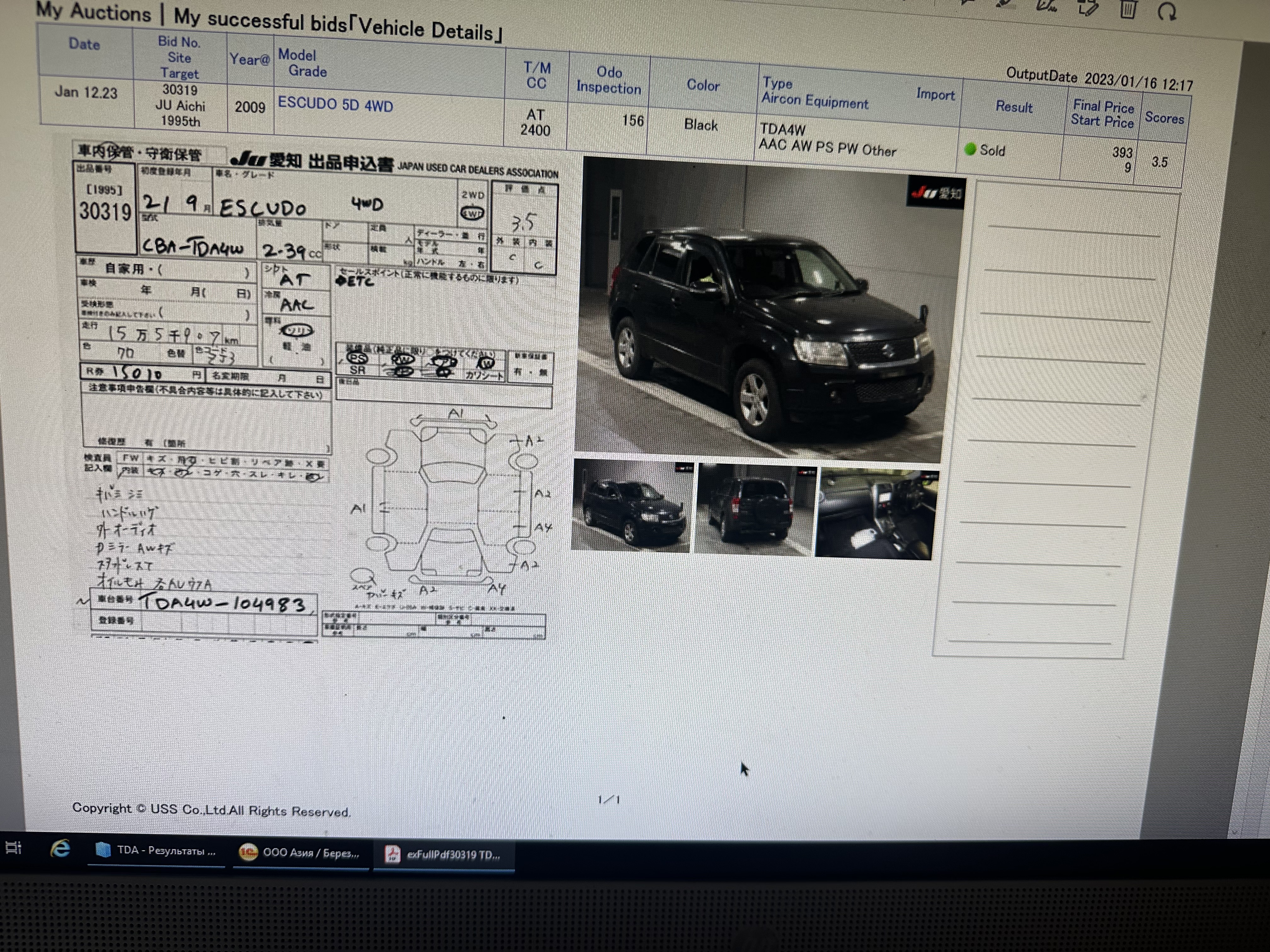This screenshot has width=1270, height=952.
Task: Switch to the exFullPdf30319 PDF window
Action: coord(443,854)
